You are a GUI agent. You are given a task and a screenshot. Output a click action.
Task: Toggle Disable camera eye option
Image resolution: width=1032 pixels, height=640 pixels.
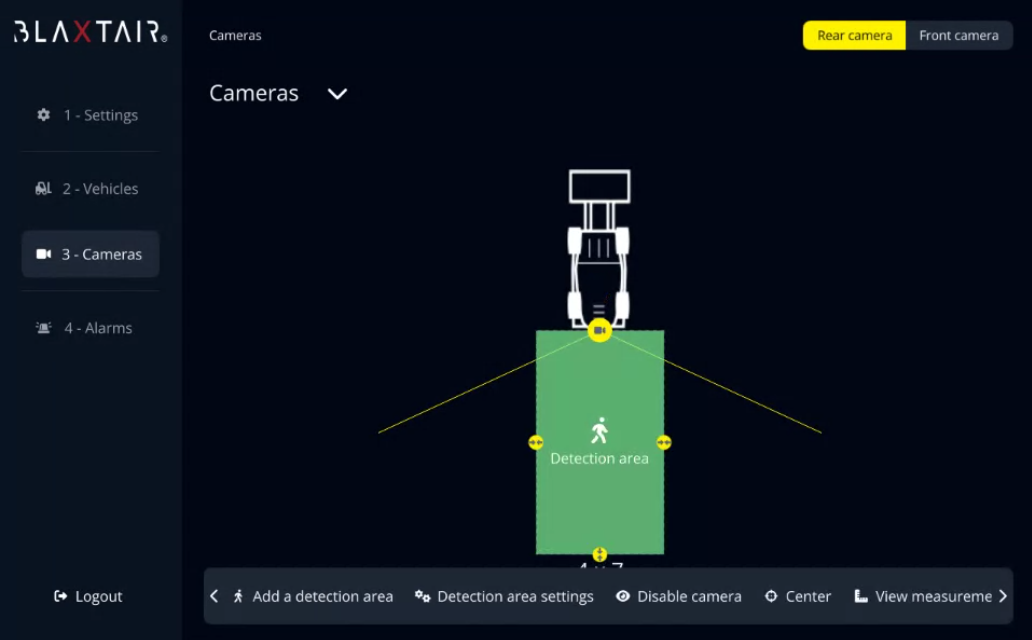coord(679,597)
